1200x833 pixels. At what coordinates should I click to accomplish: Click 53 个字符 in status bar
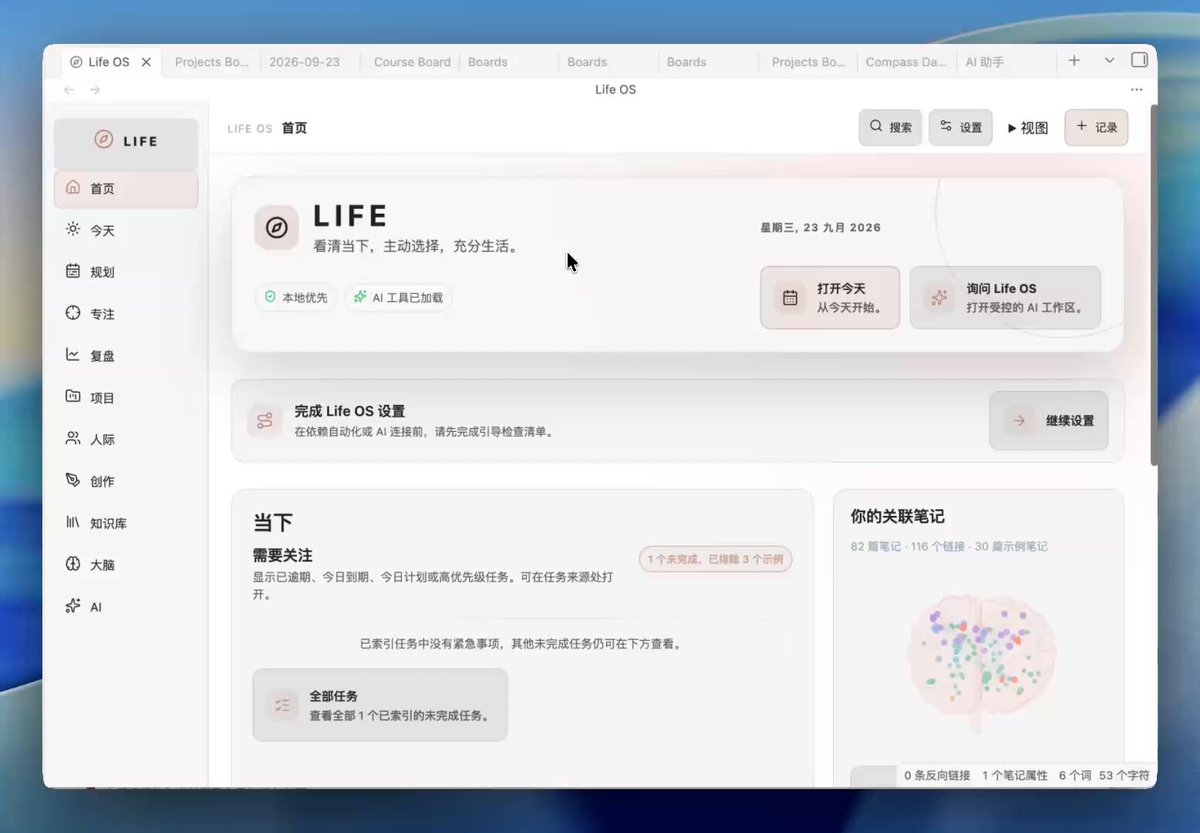(x=1124, y=775)
